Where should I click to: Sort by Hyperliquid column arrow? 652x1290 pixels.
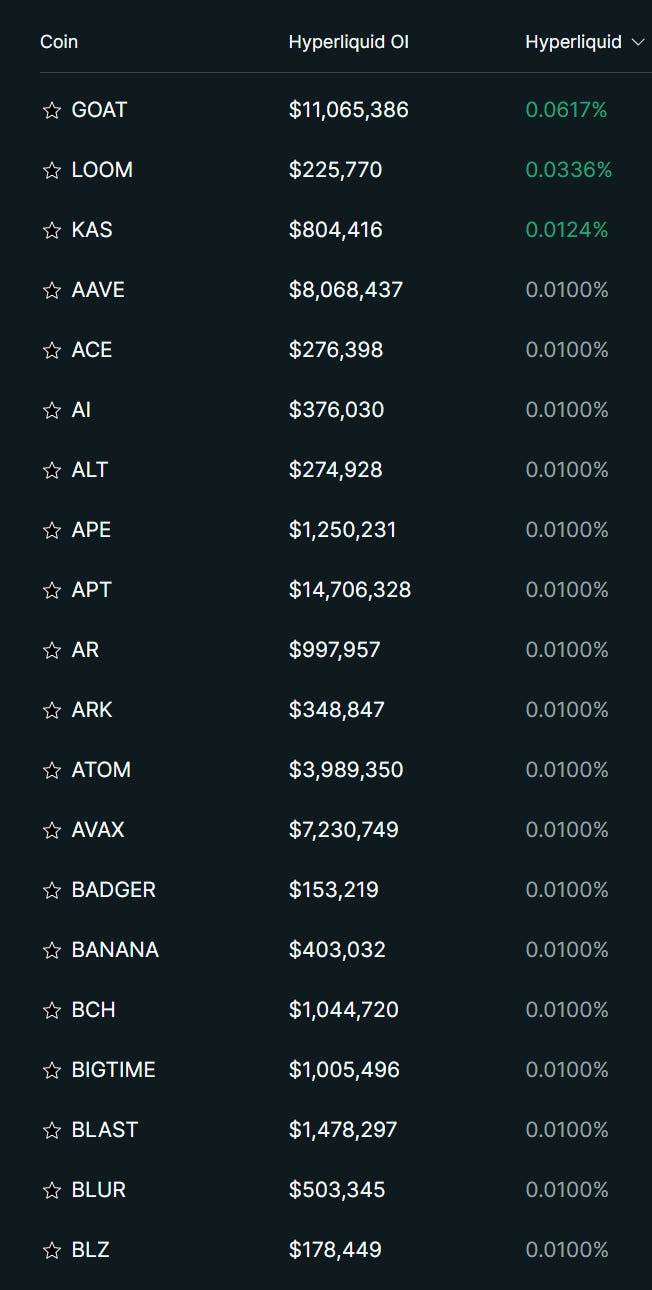coord(639,42)
